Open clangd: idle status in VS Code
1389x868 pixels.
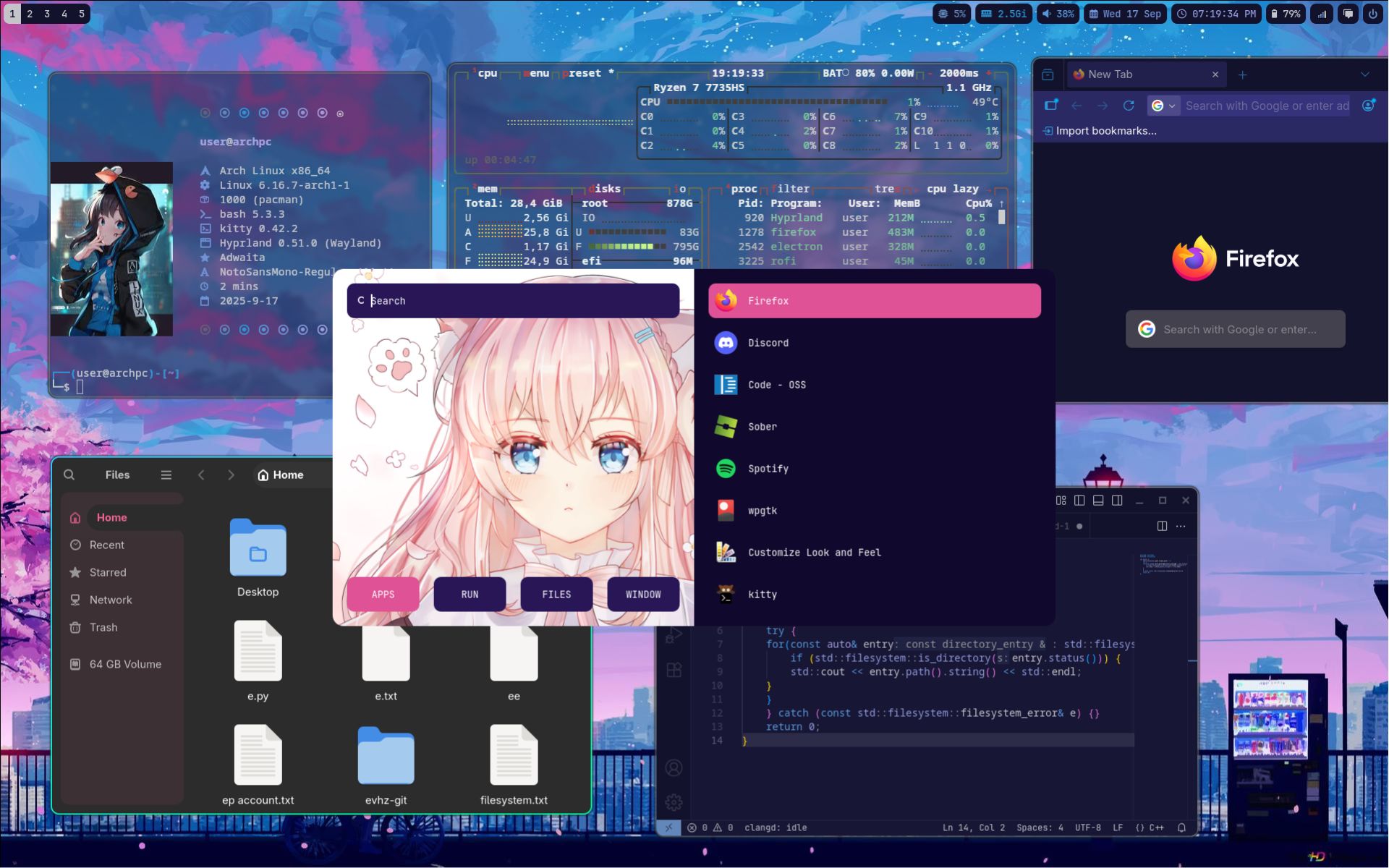(x=776, y=827)
